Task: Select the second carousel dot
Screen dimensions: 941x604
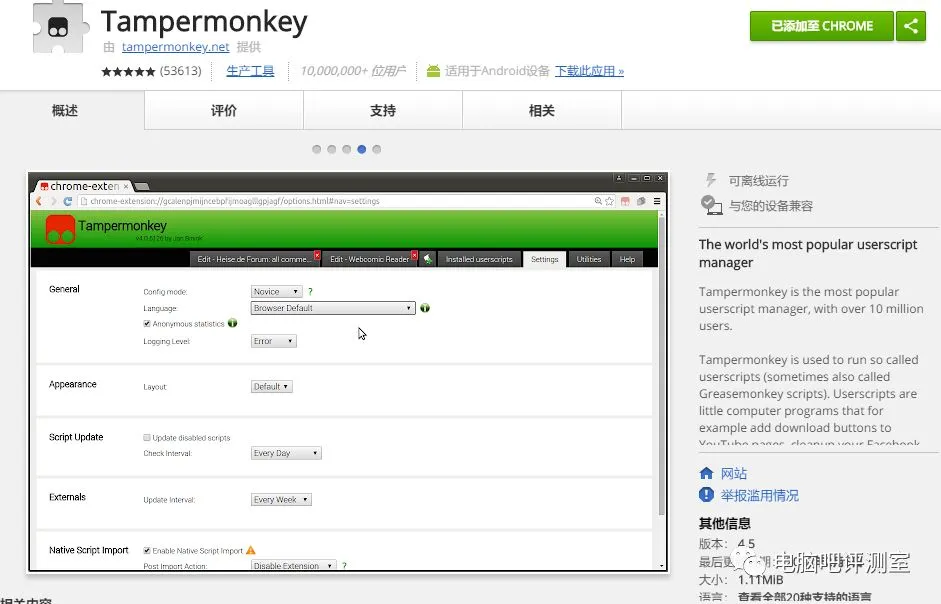Action: (331, 149)
